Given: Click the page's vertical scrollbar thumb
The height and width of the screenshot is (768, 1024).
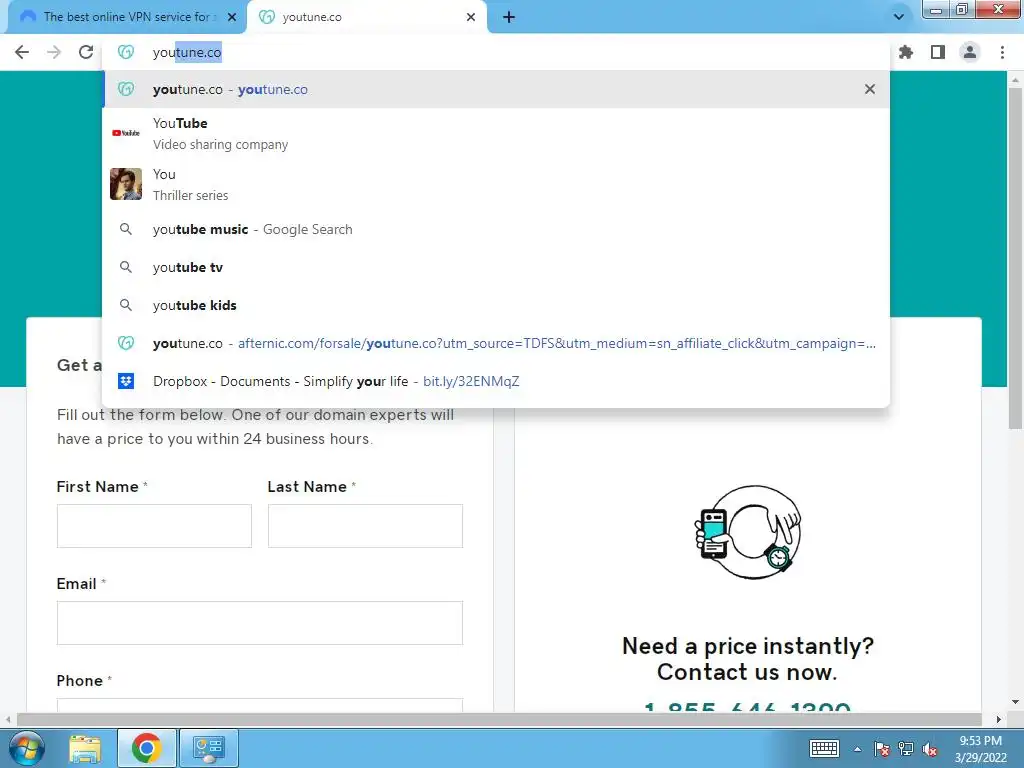Looking at the screenshot, I should [1015, 258].
